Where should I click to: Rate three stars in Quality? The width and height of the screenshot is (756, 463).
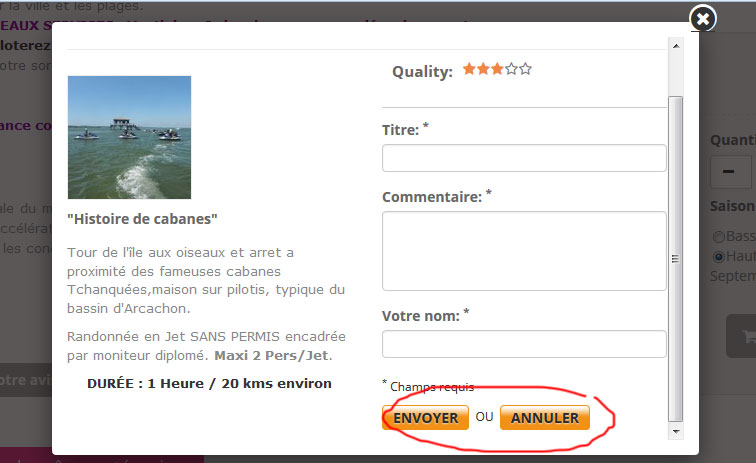click(x=497, y=69)
